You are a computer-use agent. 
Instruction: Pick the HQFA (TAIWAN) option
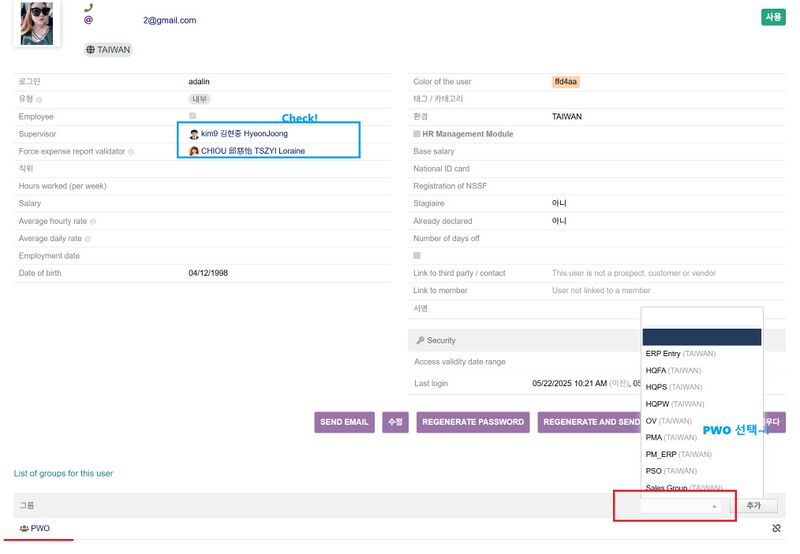pyautogui.click(x=673, y=370)
